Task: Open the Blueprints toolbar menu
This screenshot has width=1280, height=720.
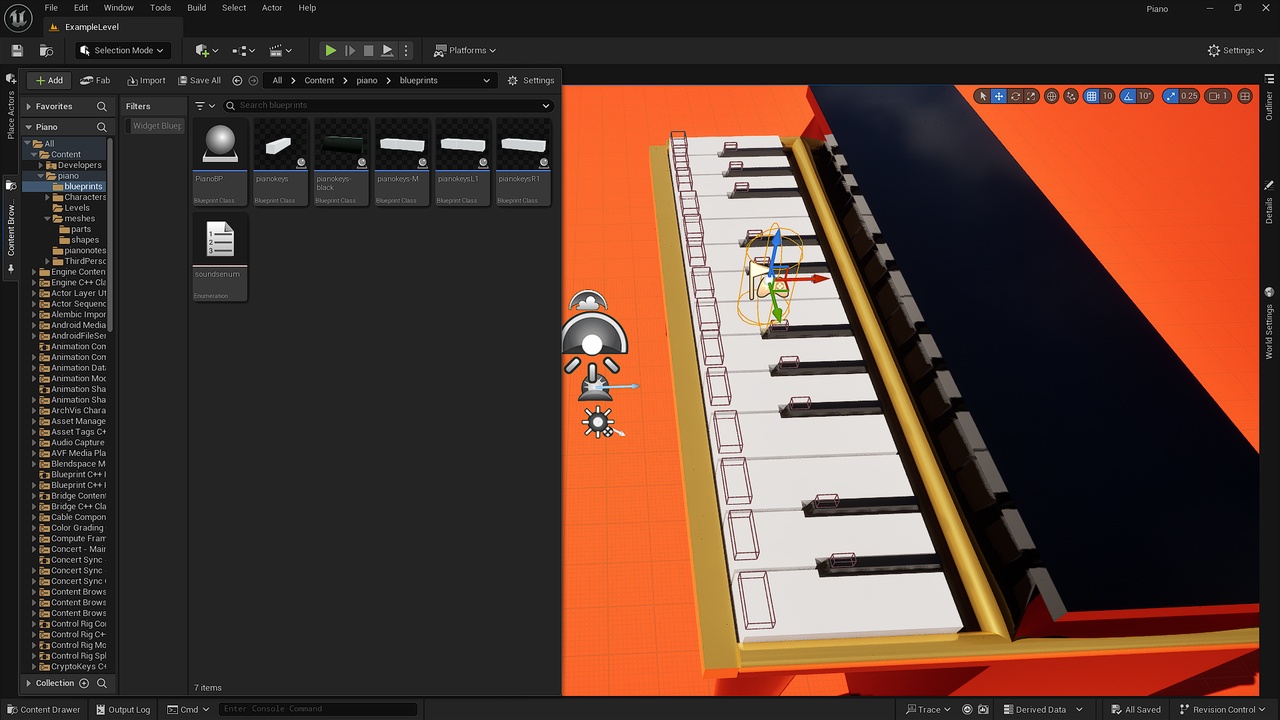Action: click(x=244, y=50)
